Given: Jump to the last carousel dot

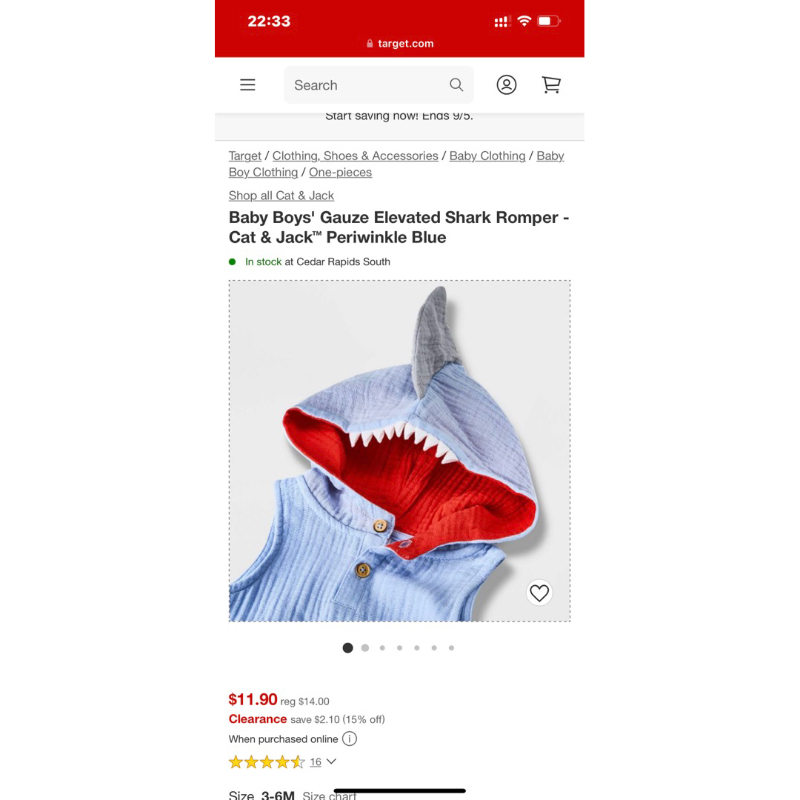Looking at the screenshot, I should tap(451, 648).
